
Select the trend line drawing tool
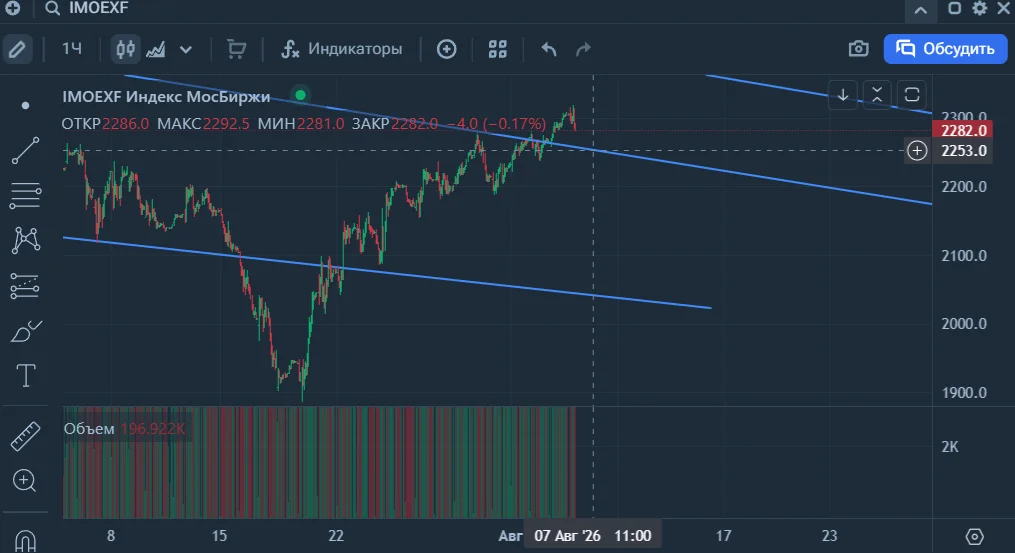(x=25, y=150)
